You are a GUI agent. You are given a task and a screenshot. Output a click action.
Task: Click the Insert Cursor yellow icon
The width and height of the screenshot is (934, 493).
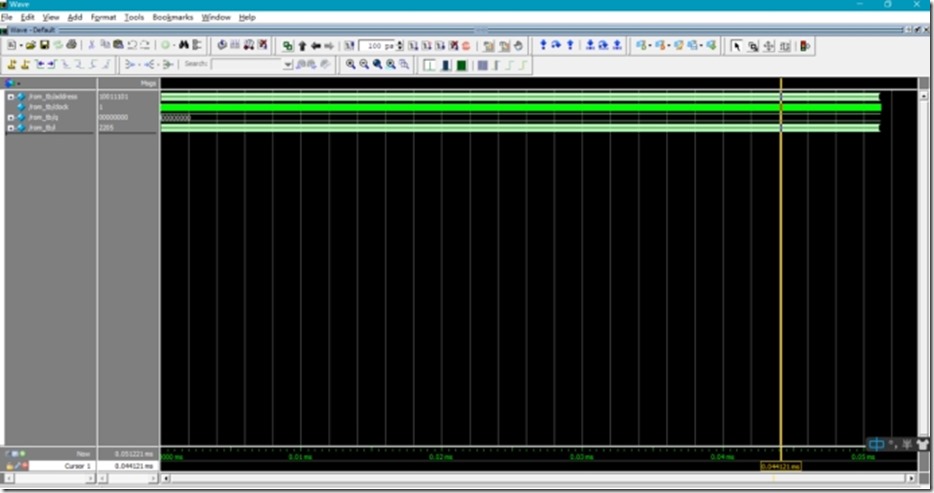pyautogui.click(x=11, y=64)
